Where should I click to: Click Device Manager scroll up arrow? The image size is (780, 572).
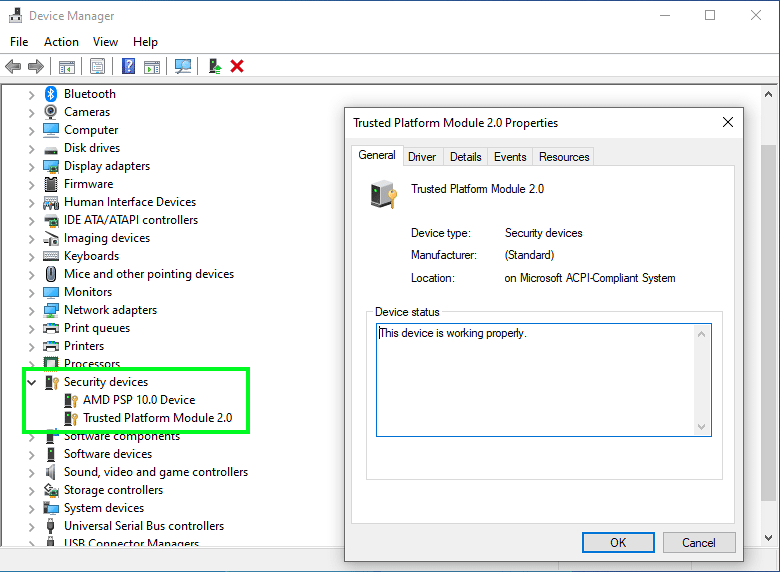pyautogui.click(x=769, y=94)
